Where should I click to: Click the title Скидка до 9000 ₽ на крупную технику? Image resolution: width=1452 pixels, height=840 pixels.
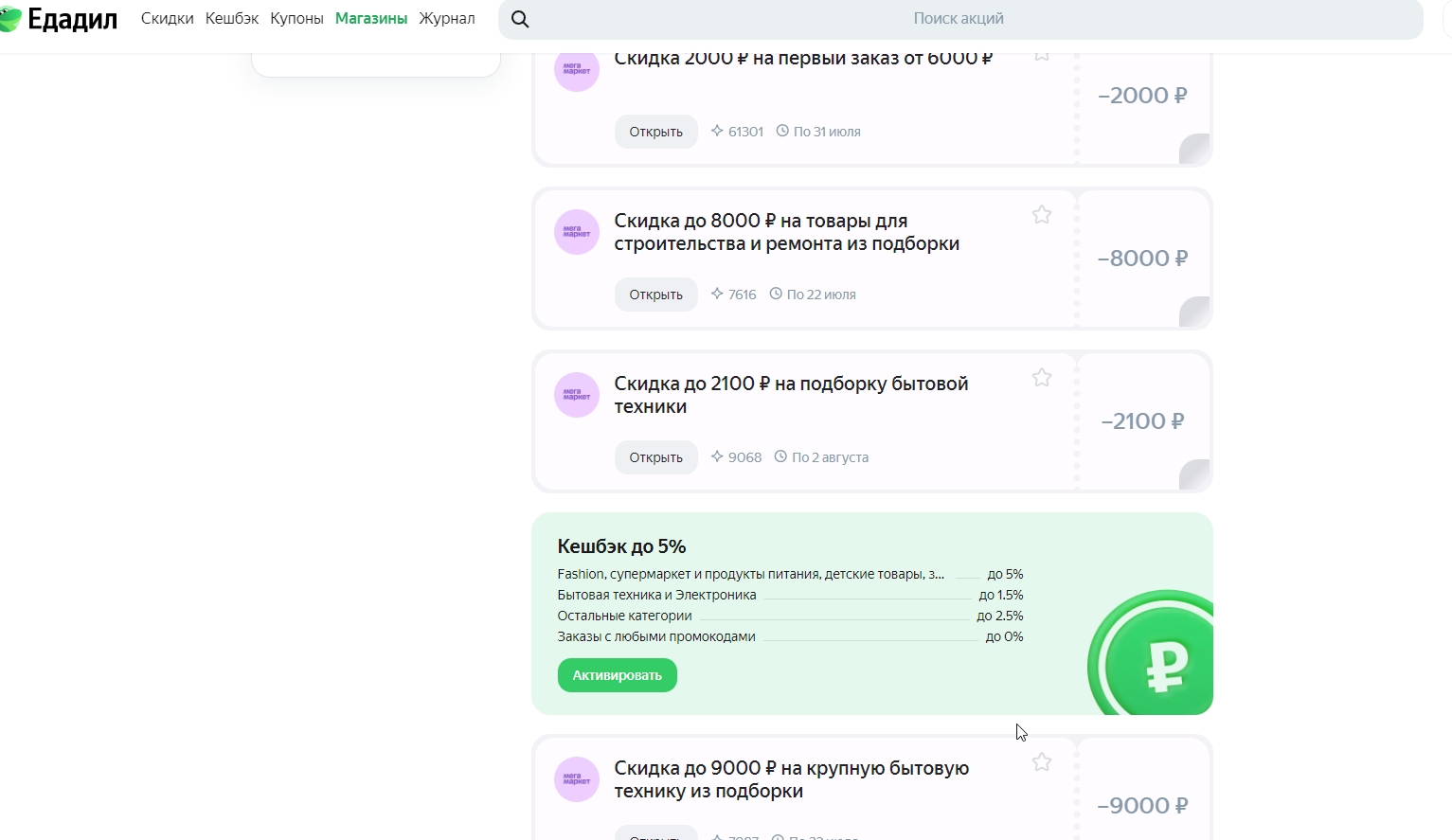[792, 779]
